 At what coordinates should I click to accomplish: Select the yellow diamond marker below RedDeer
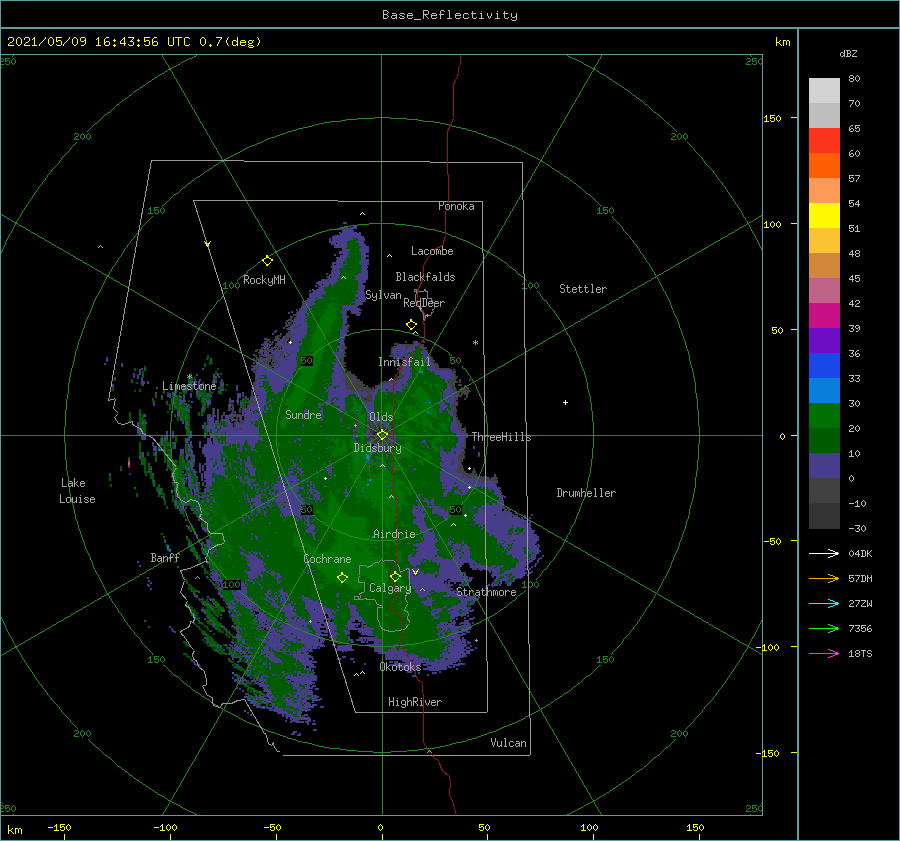(x=412, y=325)
